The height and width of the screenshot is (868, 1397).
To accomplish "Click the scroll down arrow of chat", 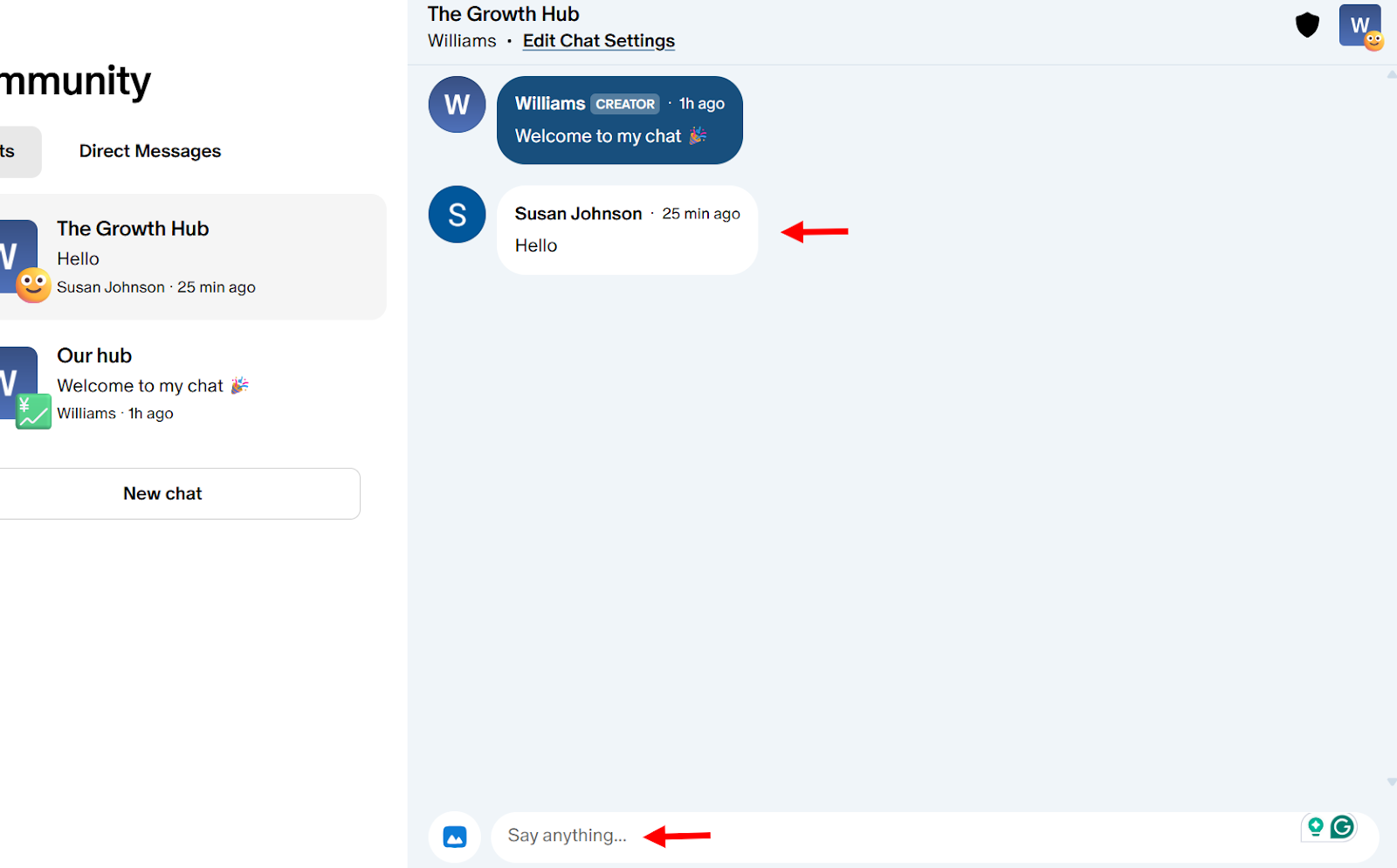I will coord(1391,782).
